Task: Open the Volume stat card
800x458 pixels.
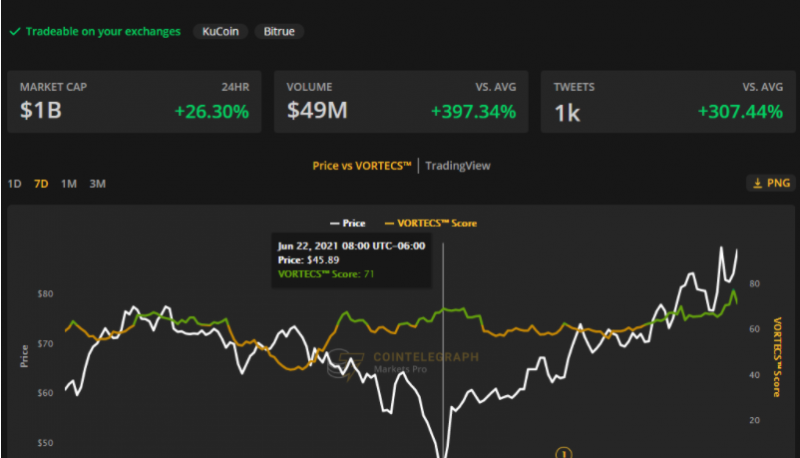Action: pyautogui.click(x=401, y=101)
